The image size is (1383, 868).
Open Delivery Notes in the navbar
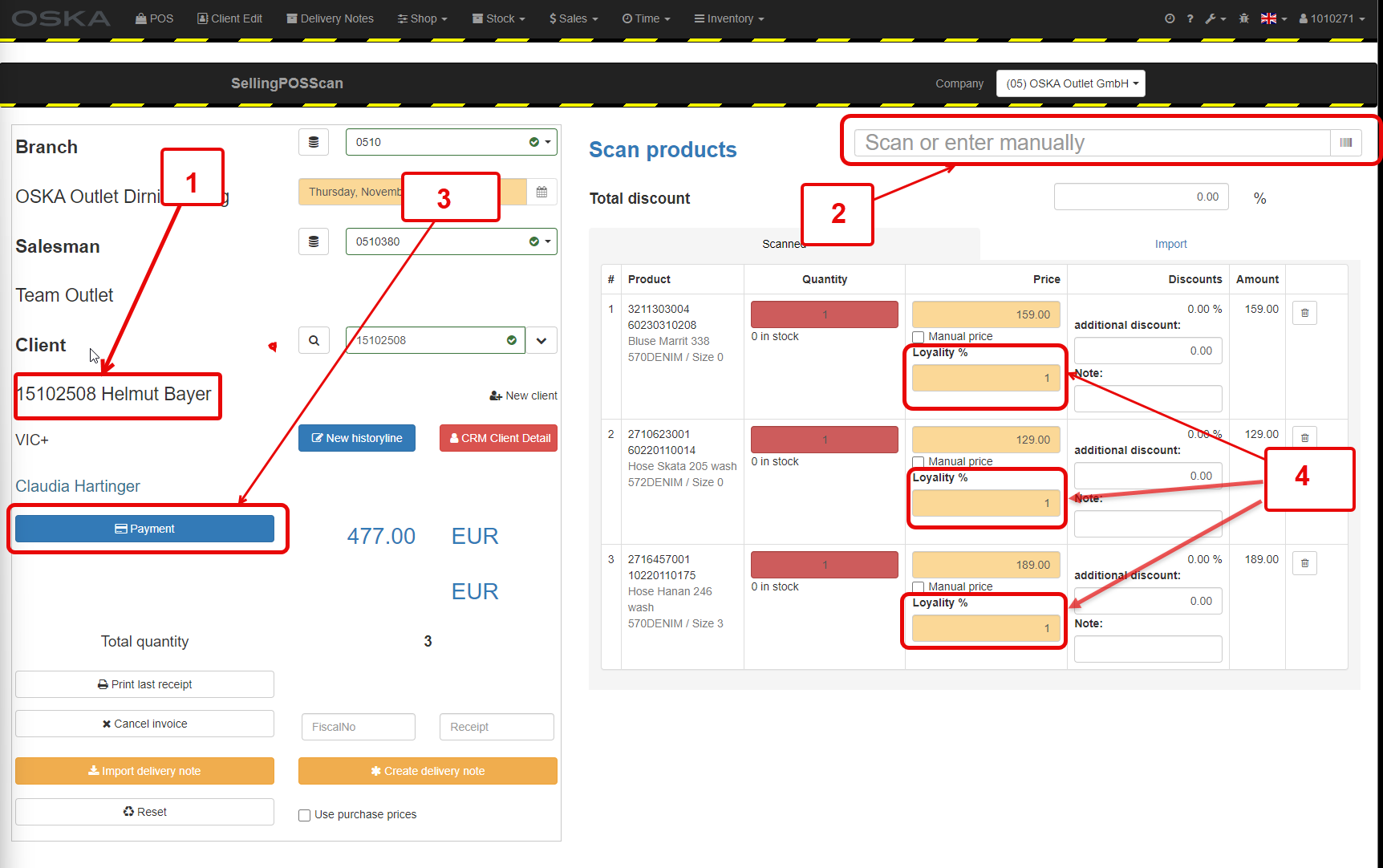(330, 18)
